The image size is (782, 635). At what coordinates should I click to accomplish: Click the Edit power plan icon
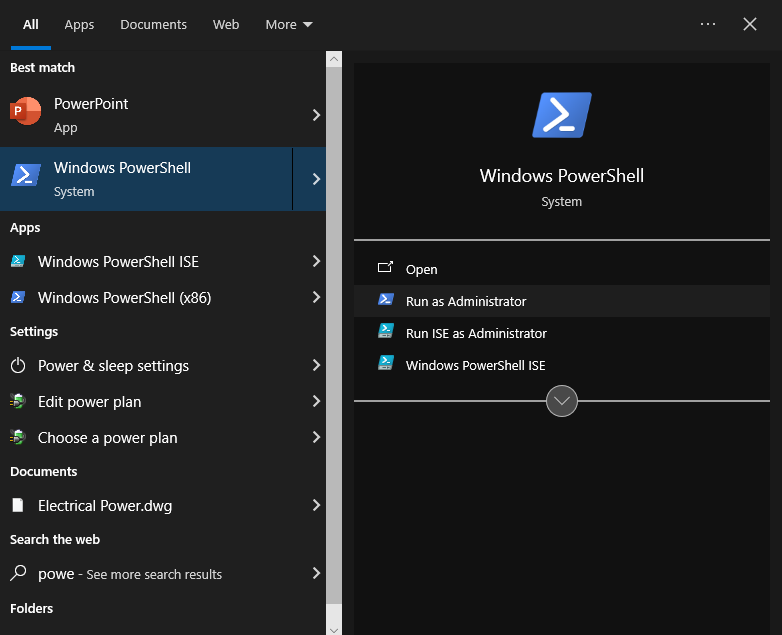(18, 401)
